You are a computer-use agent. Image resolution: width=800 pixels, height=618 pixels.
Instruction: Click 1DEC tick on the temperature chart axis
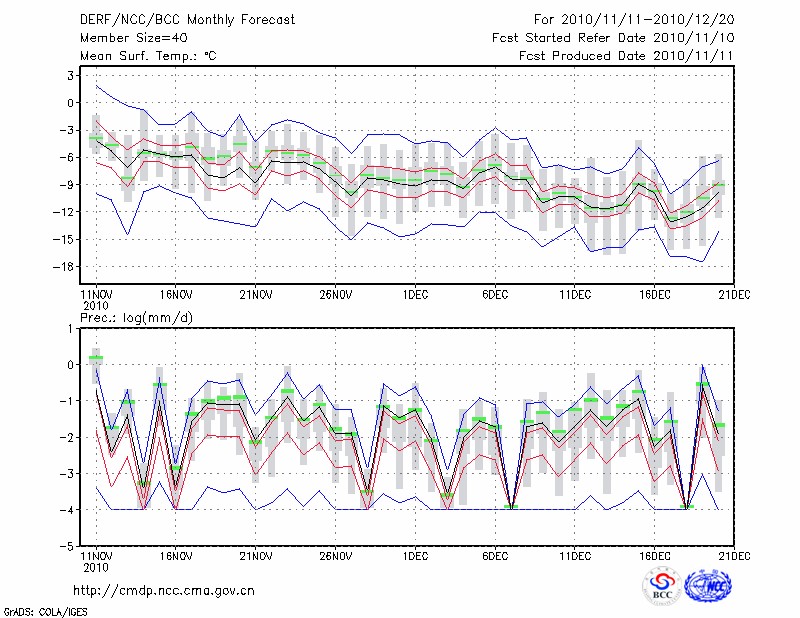pos(415,295)
